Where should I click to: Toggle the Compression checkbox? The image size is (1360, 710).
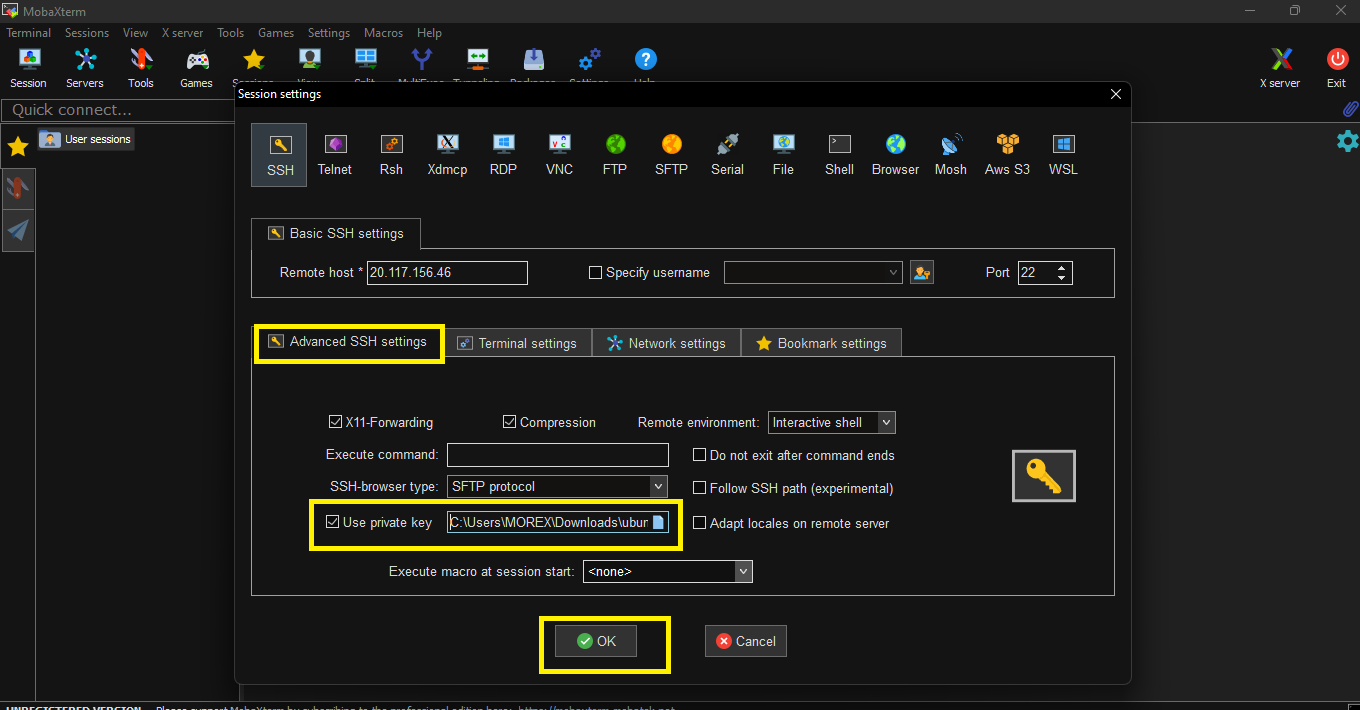[x=509, y=422]
